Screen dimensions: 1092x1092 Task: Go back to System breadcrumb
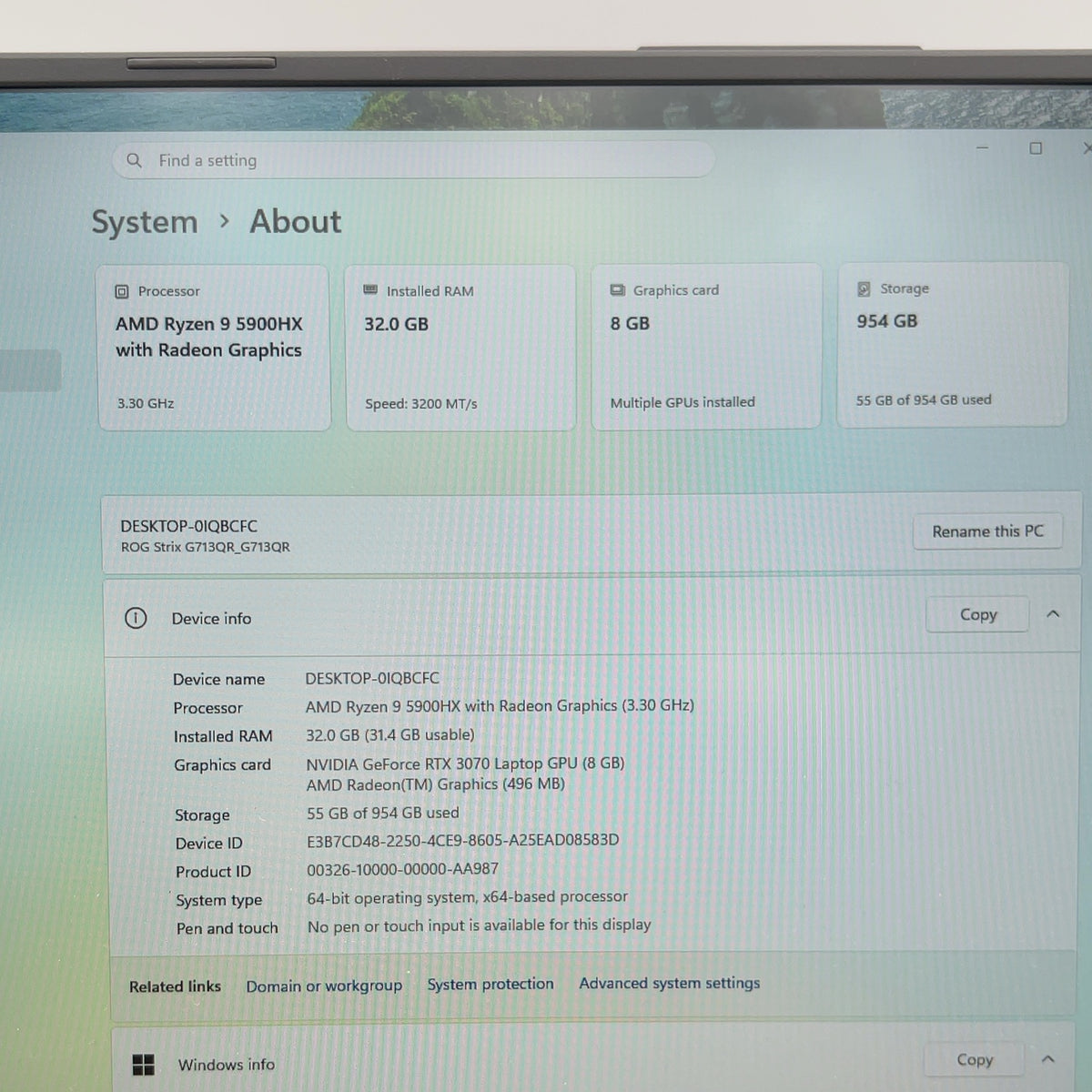point(145,222)
